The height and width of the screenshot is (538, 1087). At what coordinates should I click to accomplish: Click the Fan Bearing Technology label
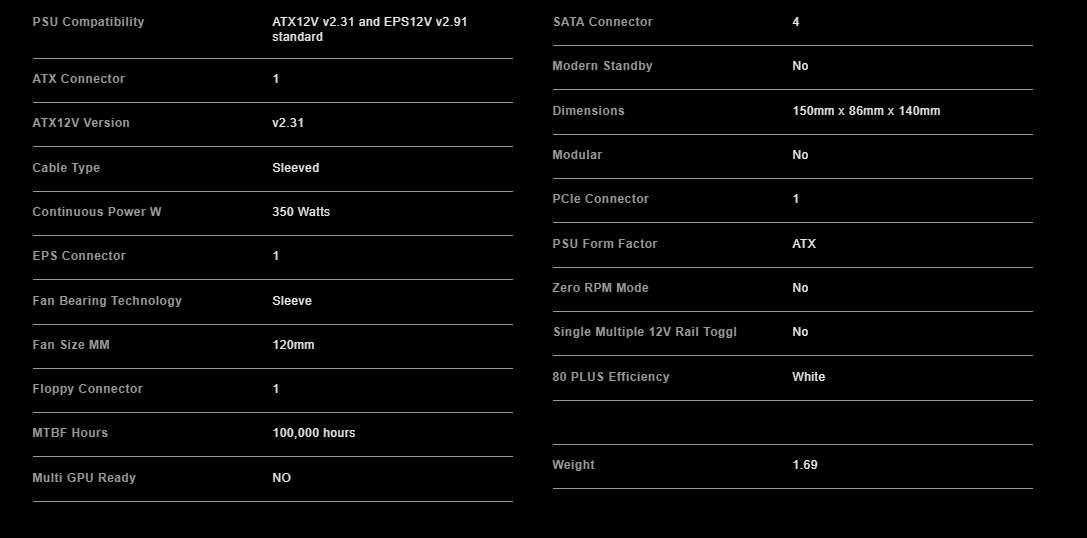[x=107, y=301]
